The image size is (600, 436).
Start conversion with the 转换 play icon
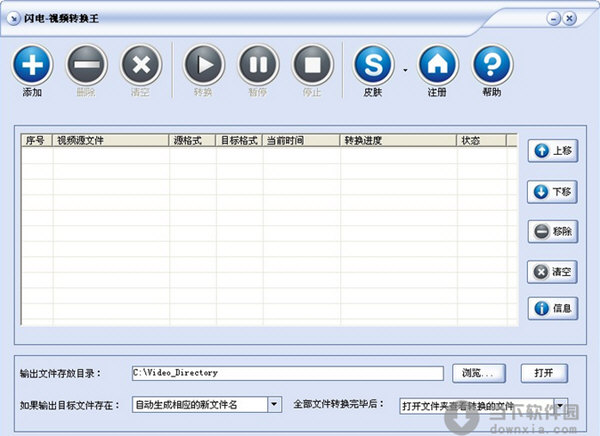[x=203, y=65]
